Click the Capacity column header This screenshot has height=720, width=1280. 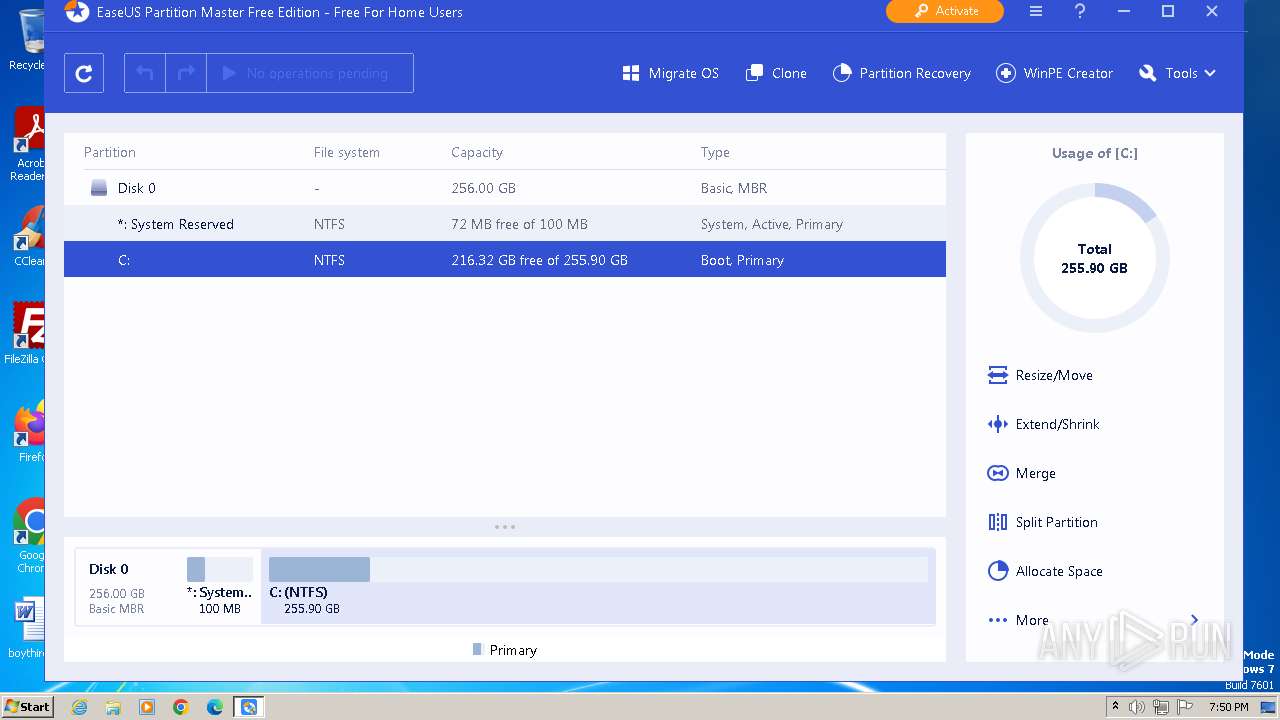pyautogui.click(x=477, y=152)
